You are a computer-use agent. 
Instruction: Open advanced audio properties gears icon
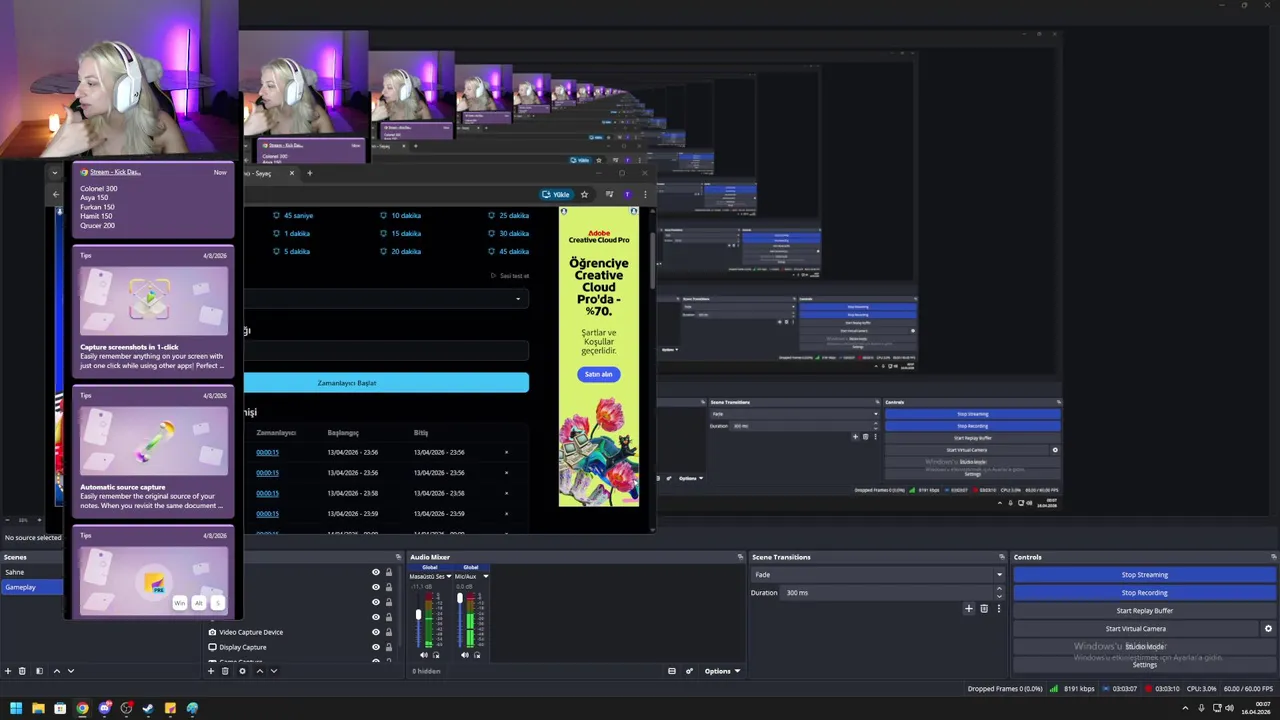689,671
